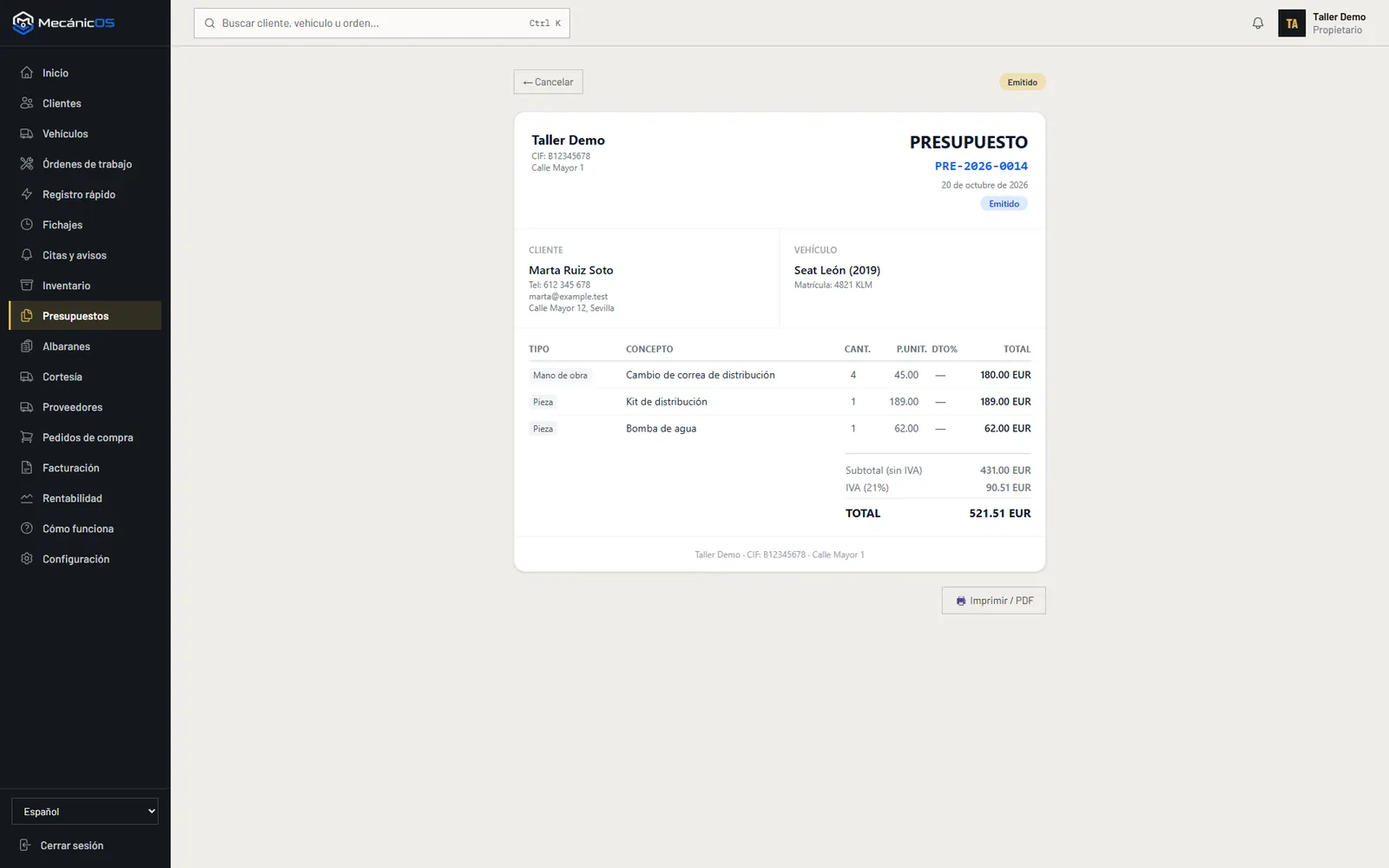Click vehicle Seat León (2019)
Screen dimensions: 1389x868
[x=837, y=270]
